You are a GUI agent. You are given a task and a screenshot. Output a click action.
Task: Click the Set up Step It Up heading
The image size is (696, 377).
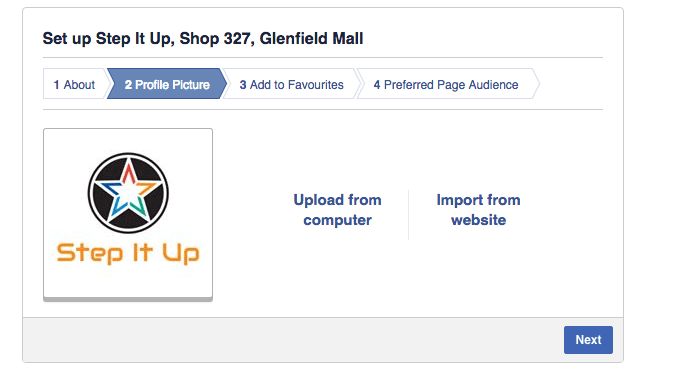203,39
